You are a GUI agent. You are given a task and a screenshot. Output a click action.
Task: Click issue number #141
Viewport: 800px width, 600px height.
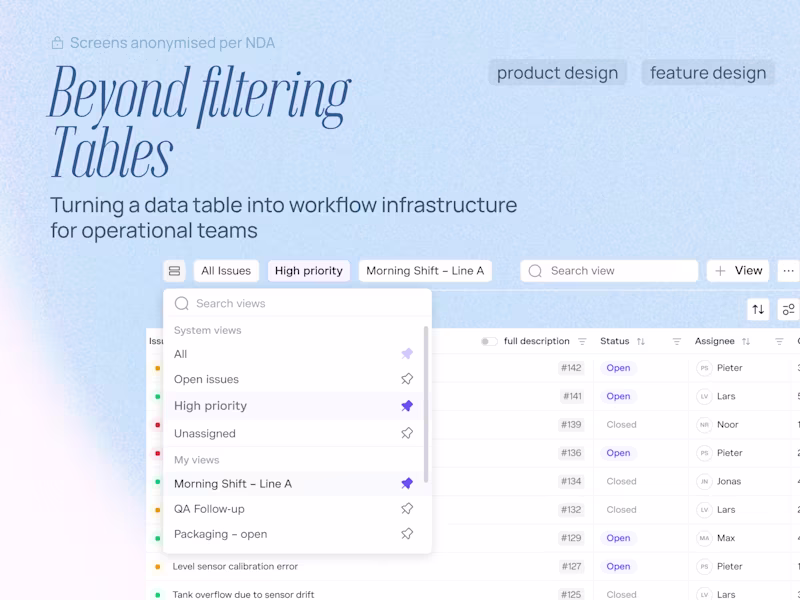tap(572, 396)
